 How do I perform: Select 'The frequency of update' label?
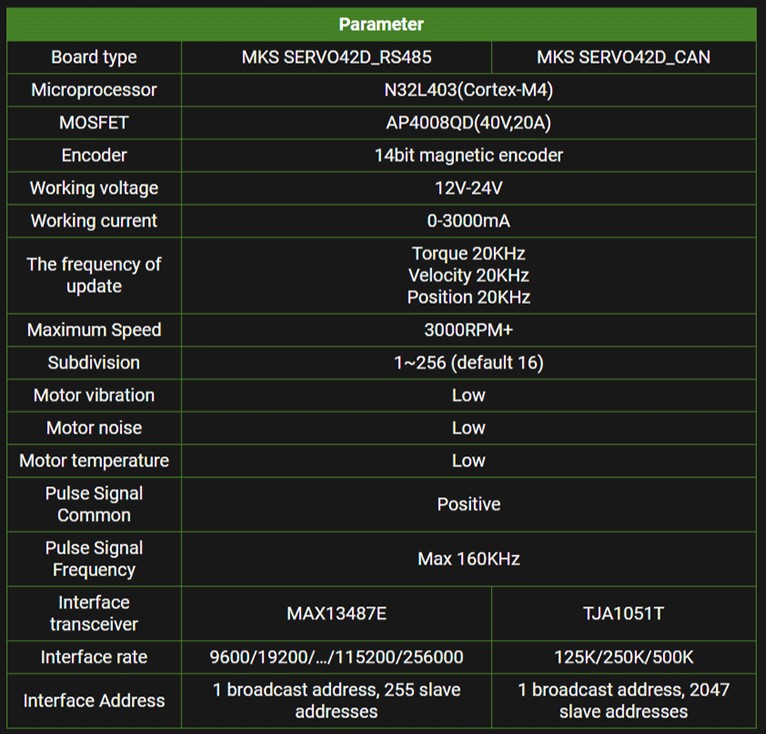(x=94, y=275)
